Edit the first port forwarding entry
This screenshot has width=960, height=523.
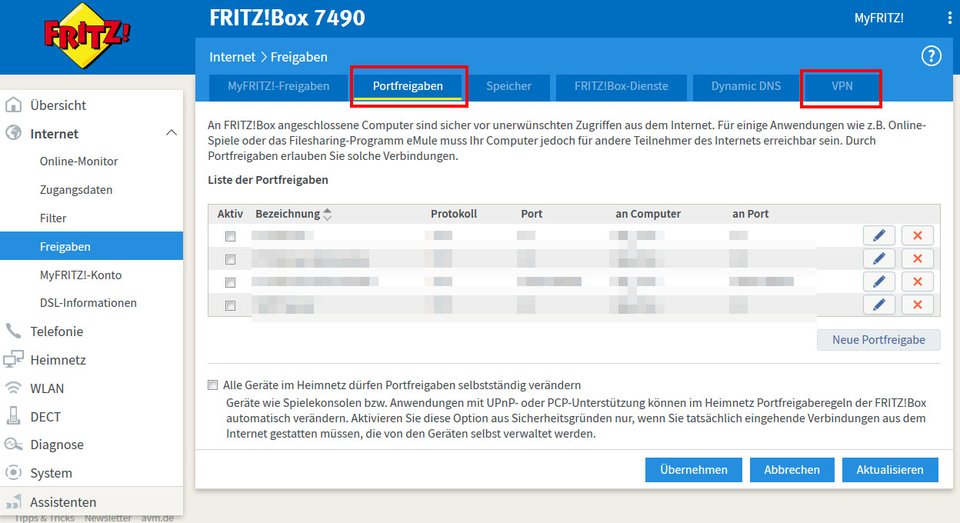[878, 235]
